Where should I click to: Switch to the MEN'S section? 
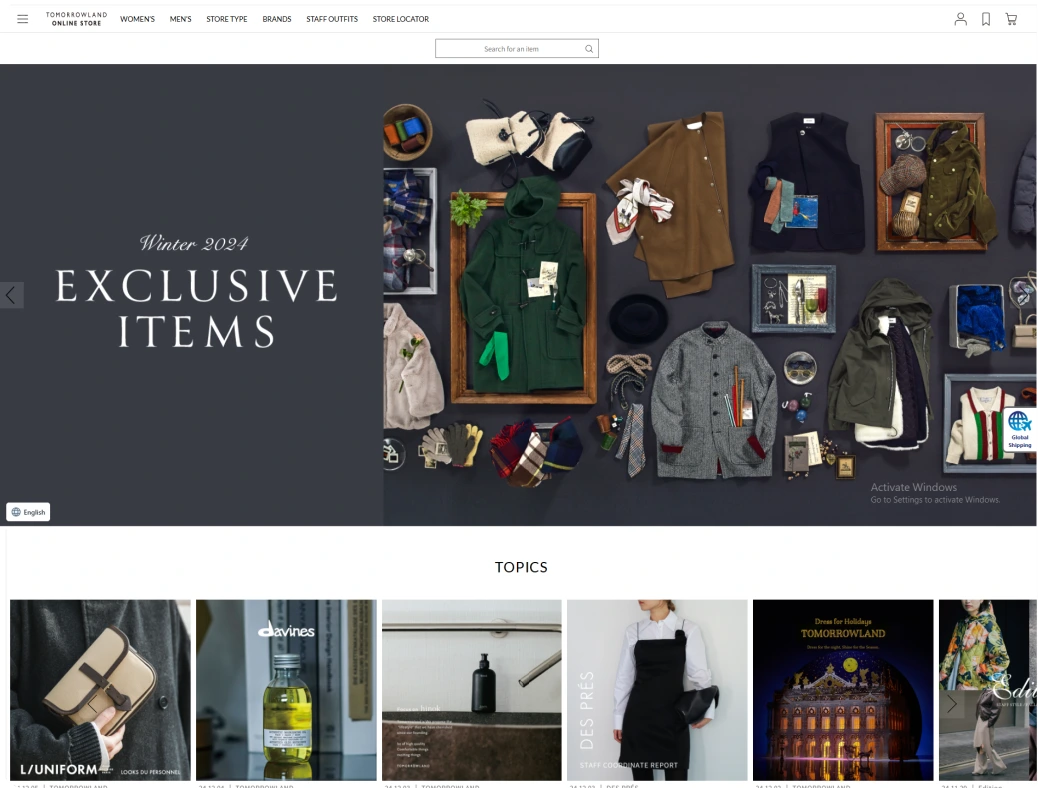click(x=180, y=19)
